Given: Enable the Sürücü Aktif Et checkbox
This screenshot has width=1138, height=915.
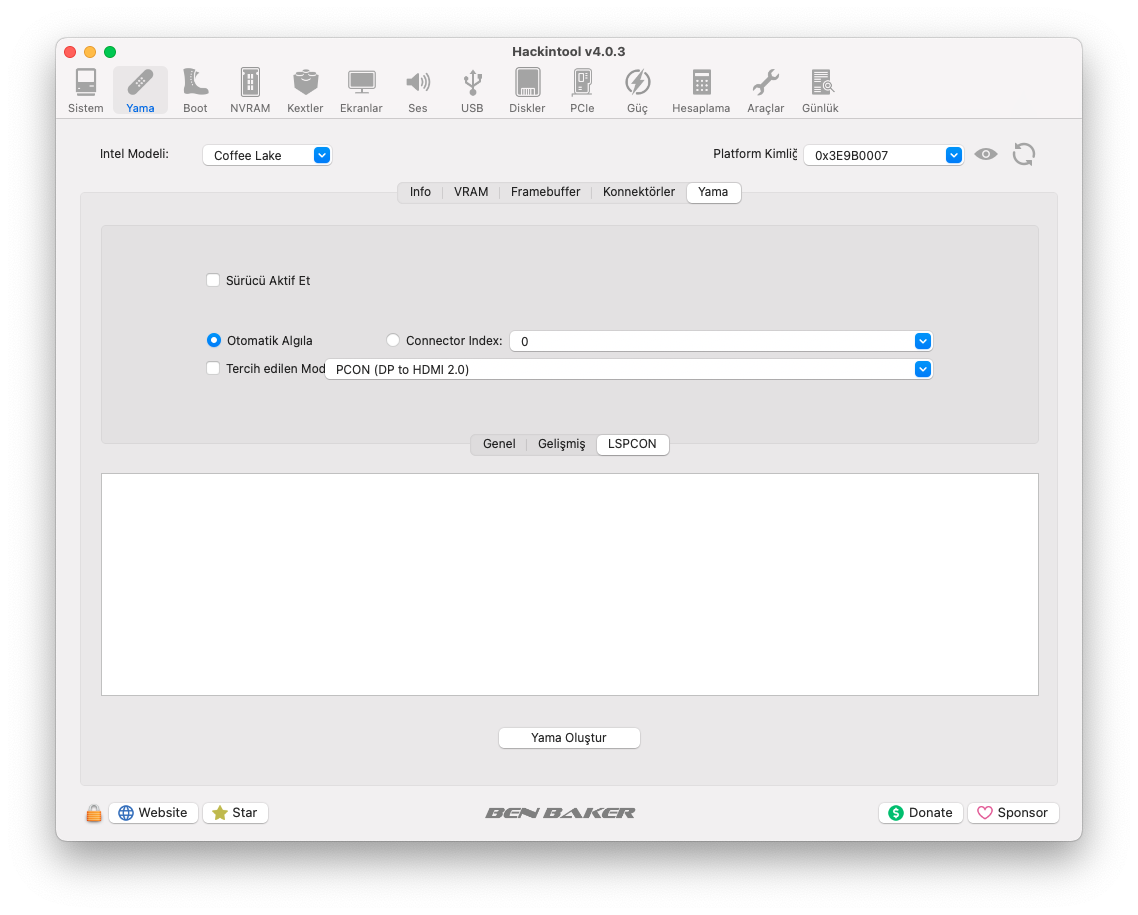Looking at the screenshot, I should 213,280.
